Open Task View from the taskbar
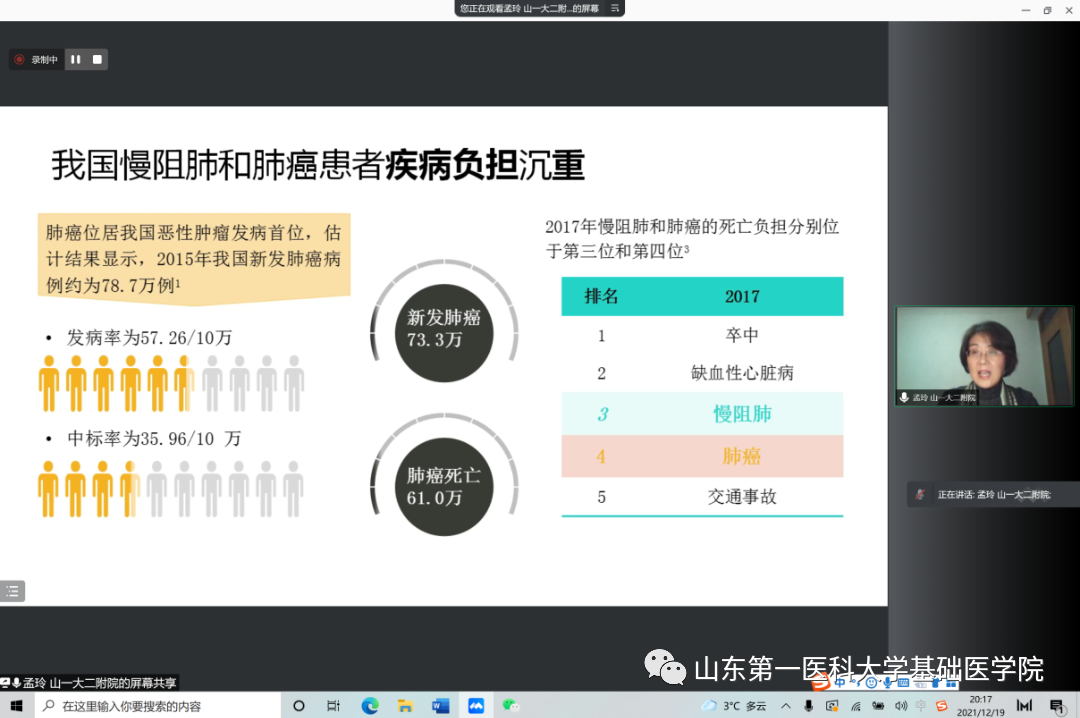1080x718 pixels. point(333,706)
